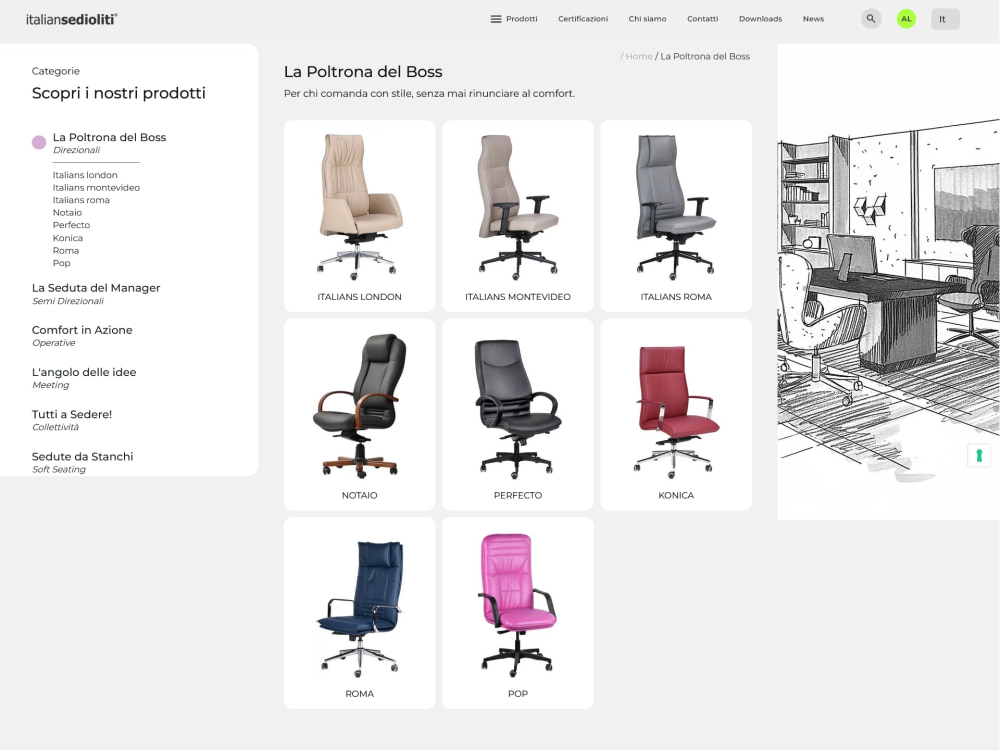
Task: Click the NOTAIO card label
Action: coord(359,495)
